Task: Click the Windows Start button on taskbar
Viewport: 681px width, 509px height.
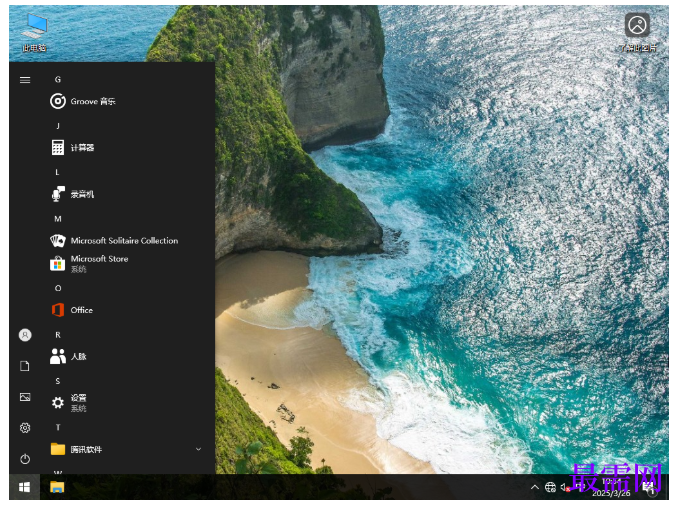Action: [24, 487]
